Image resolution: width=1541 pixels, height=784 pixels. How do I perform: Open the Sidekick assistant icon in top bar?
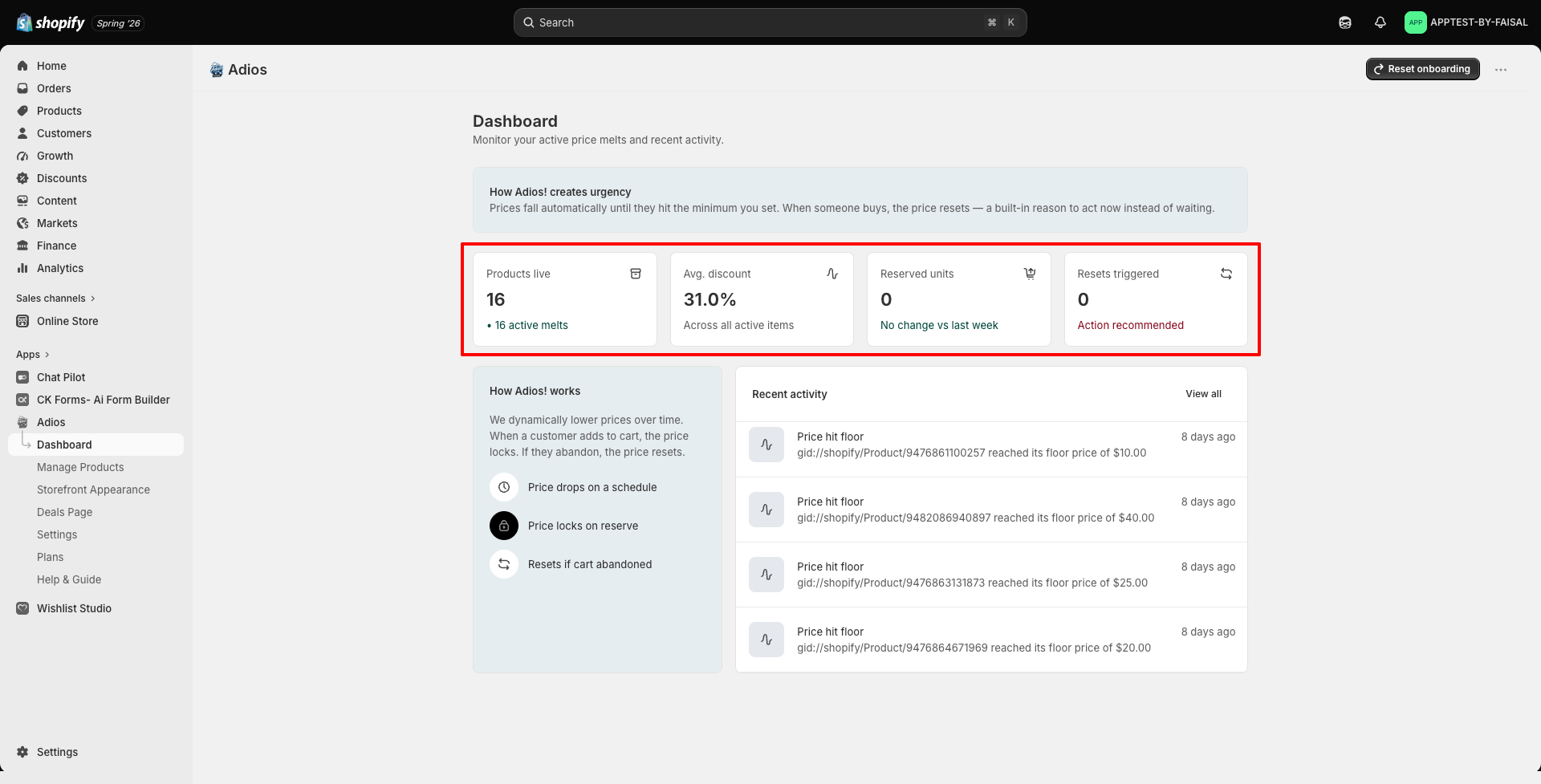pos(1345,22)
